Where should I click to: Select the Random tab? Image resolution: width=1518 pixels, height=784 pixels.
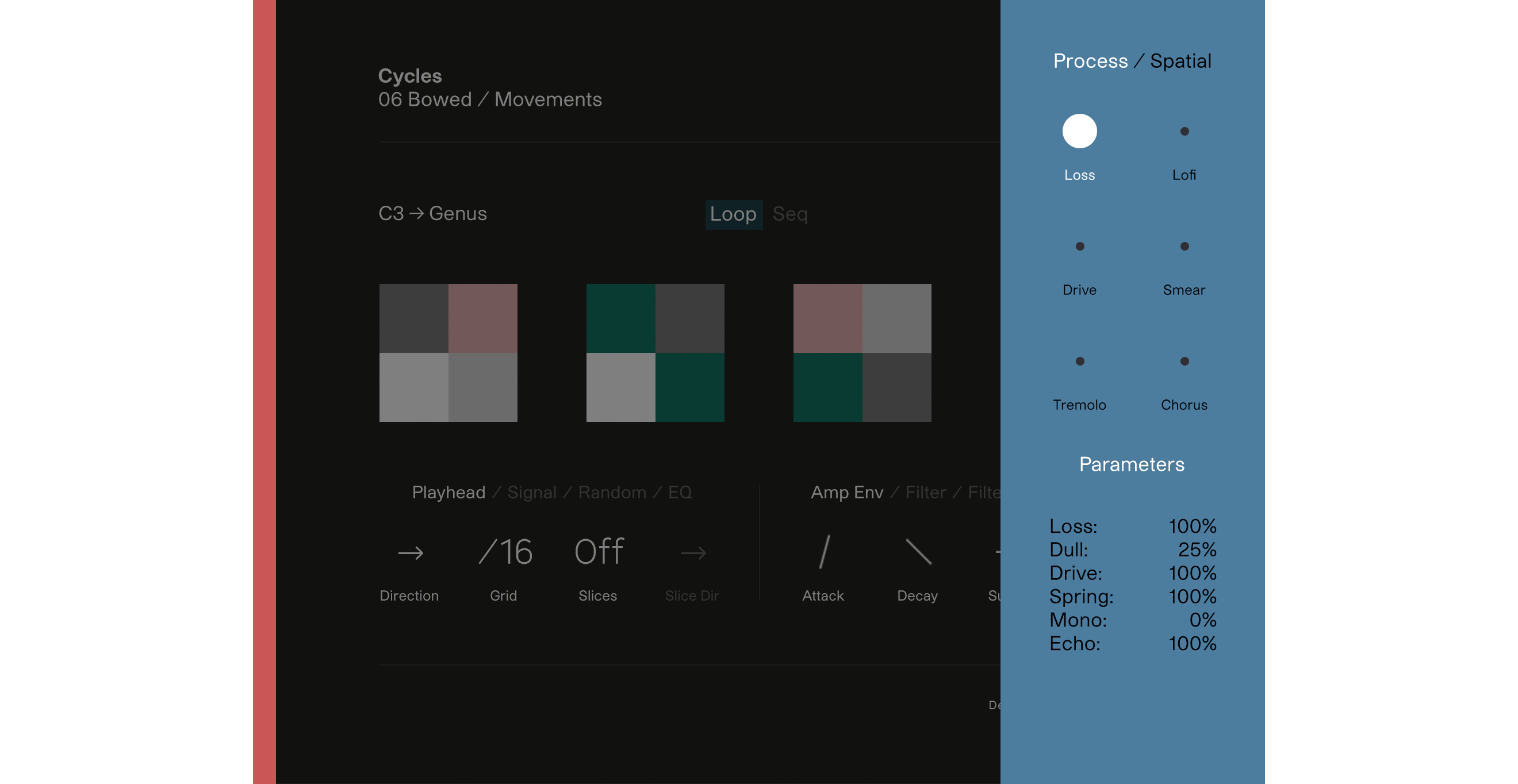click(612, 493)
